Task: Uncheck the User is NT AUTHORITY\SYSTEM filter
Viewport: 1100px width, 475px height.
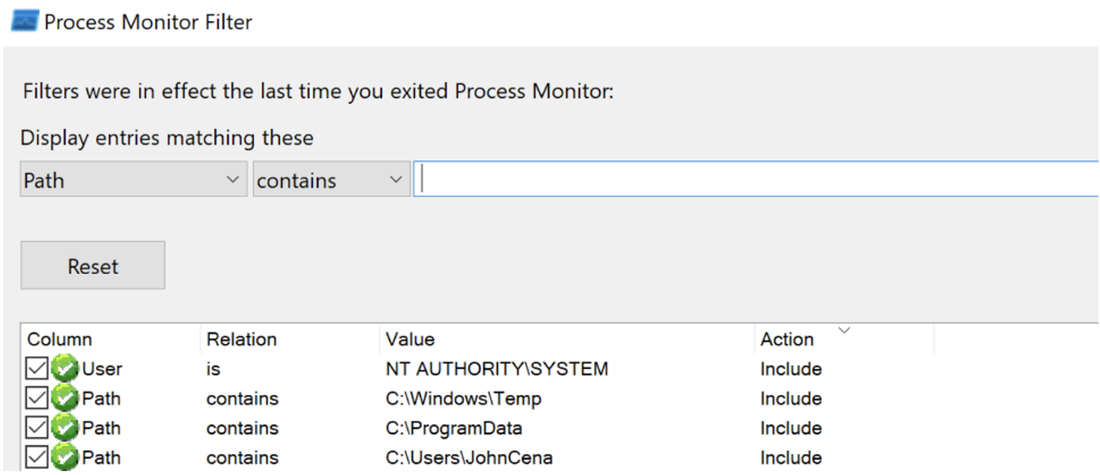Action: pyautogui.click(x=36, y=369)
